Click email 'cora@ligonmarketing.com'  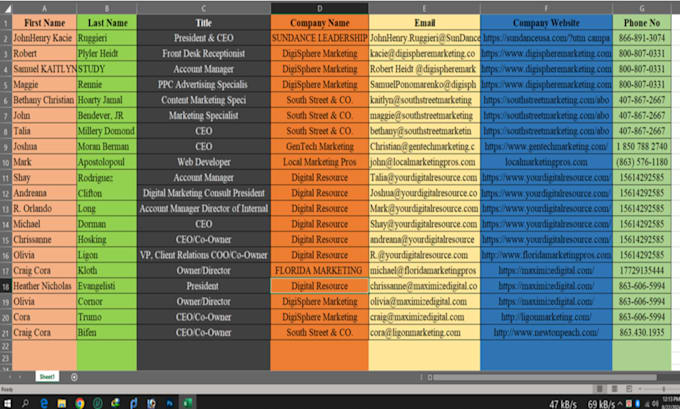425,333
